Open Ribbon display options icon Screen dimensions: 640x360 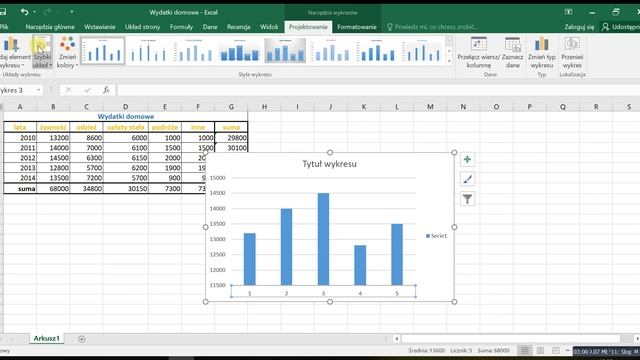pos(568,12)
